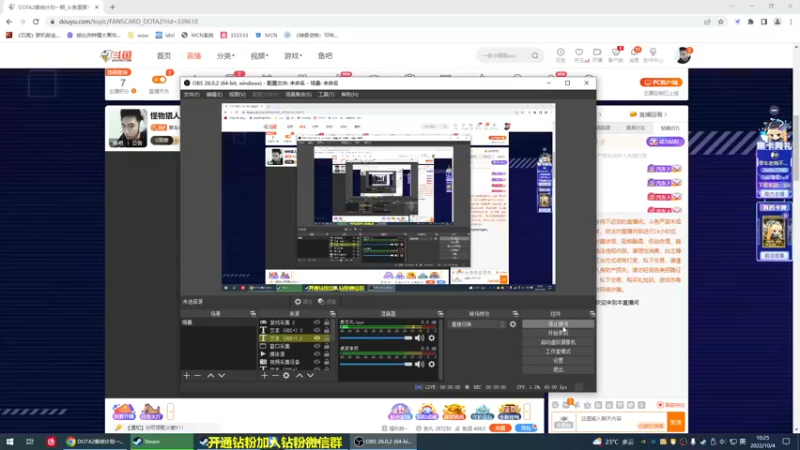
Task: Open OBS File menu
Action: pyautogui.click(x=191, y=94)
